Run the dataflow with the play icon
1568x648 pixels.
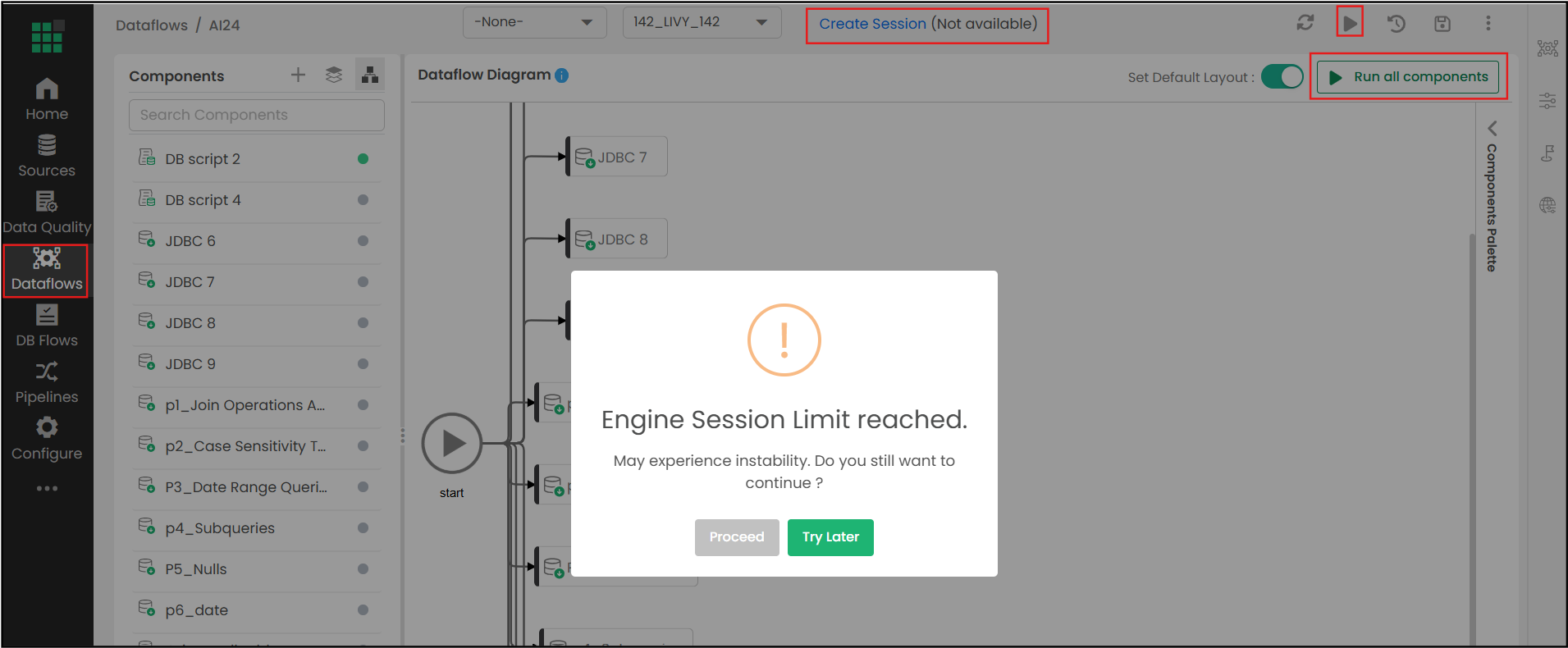[x=1350, y=23]
